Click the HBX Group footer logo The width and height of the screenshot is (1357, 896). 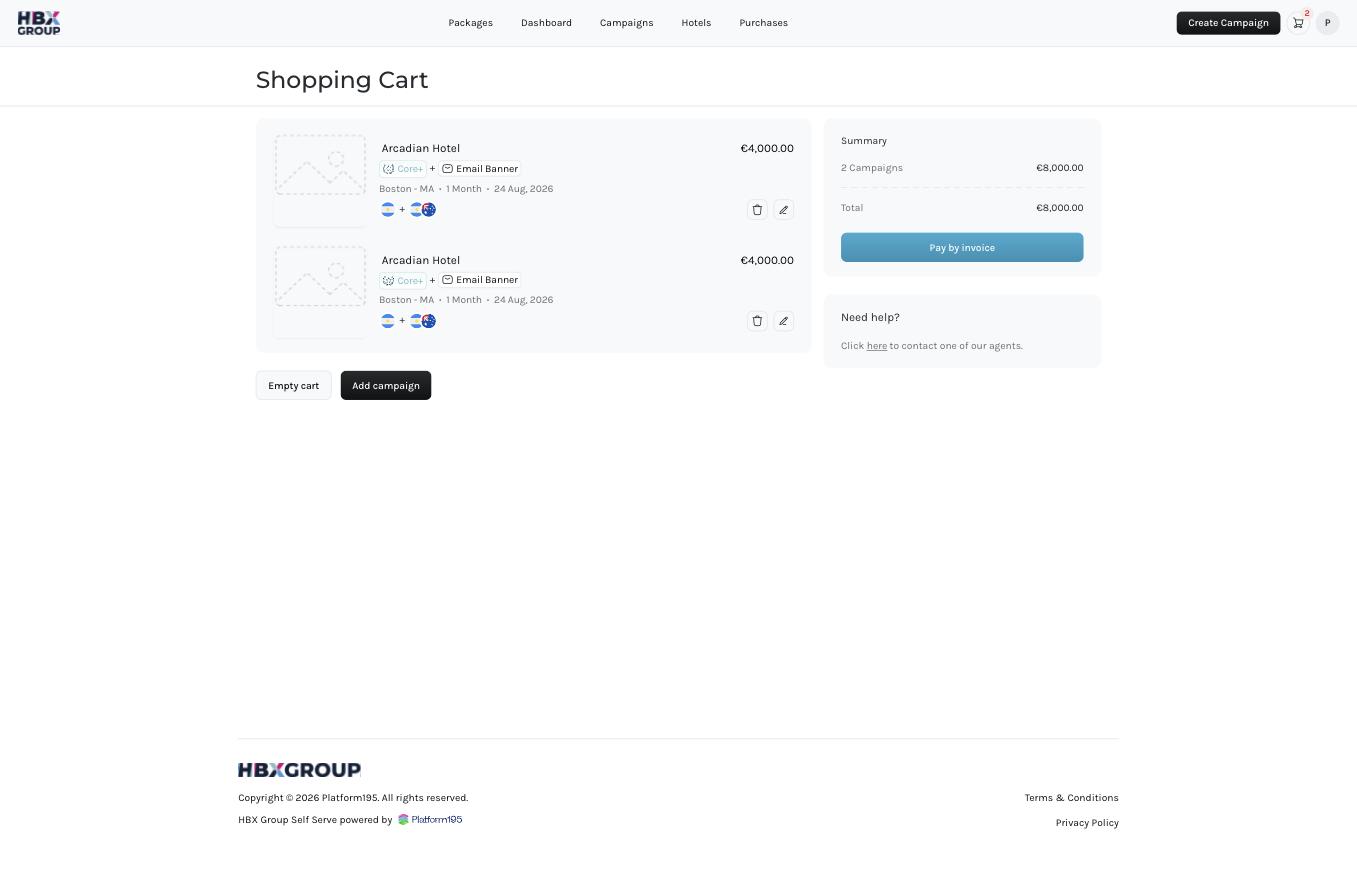click(299, 770)
